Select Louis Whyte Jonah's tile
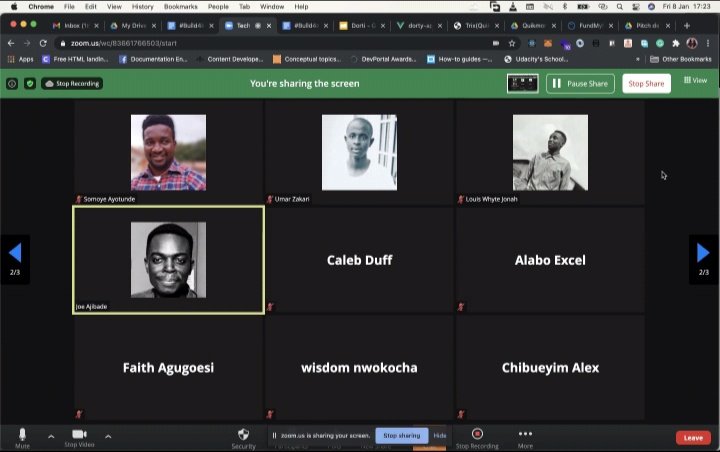This screenshot has width=720, height=452. point(550,153)
